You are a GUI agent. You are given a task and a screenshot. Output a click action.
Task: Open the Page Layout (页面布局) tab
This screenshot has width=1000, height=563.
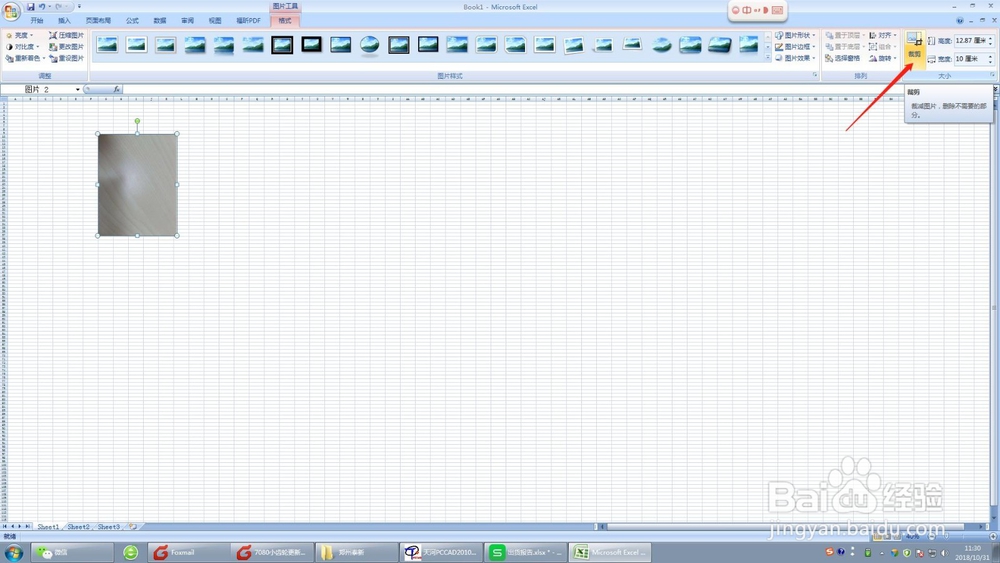[x=98, y=20]
